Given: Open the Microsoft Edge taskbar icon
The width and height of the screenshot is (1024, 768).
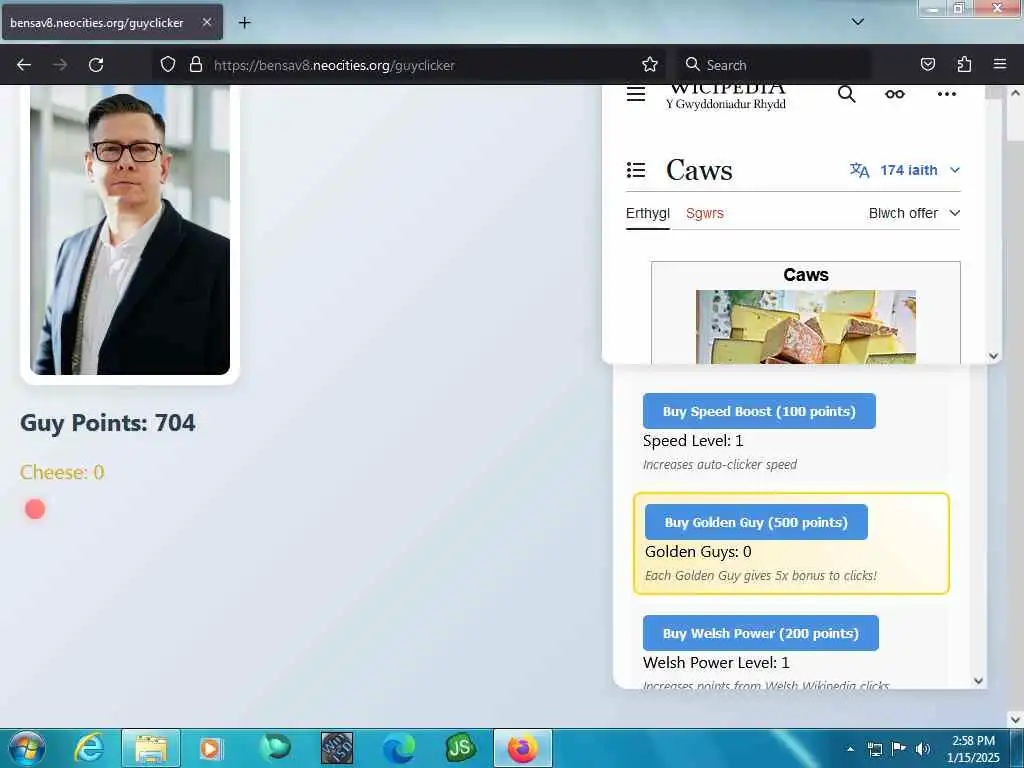Looking at the screenshot, I should coord(399,748).
